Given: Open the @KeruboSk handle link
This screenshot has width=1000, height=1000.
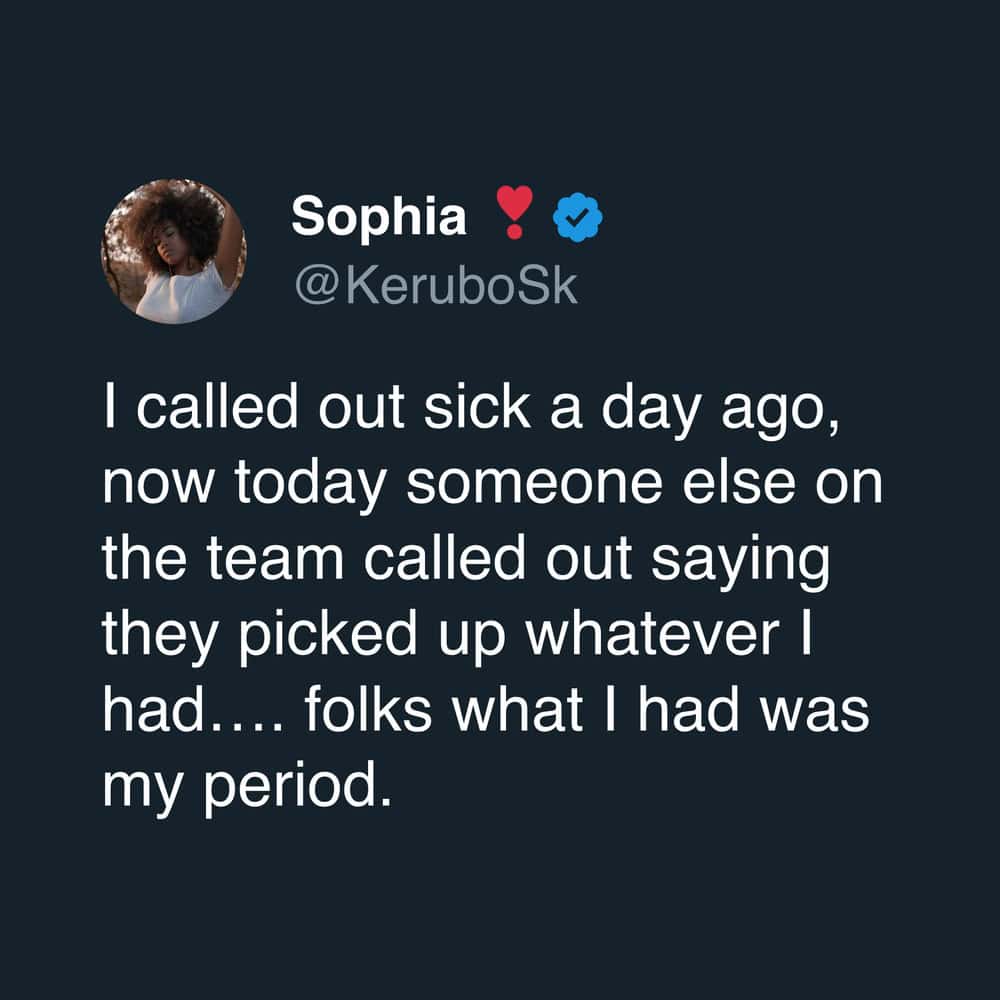Looking at the screenshot, I should 435,287.
